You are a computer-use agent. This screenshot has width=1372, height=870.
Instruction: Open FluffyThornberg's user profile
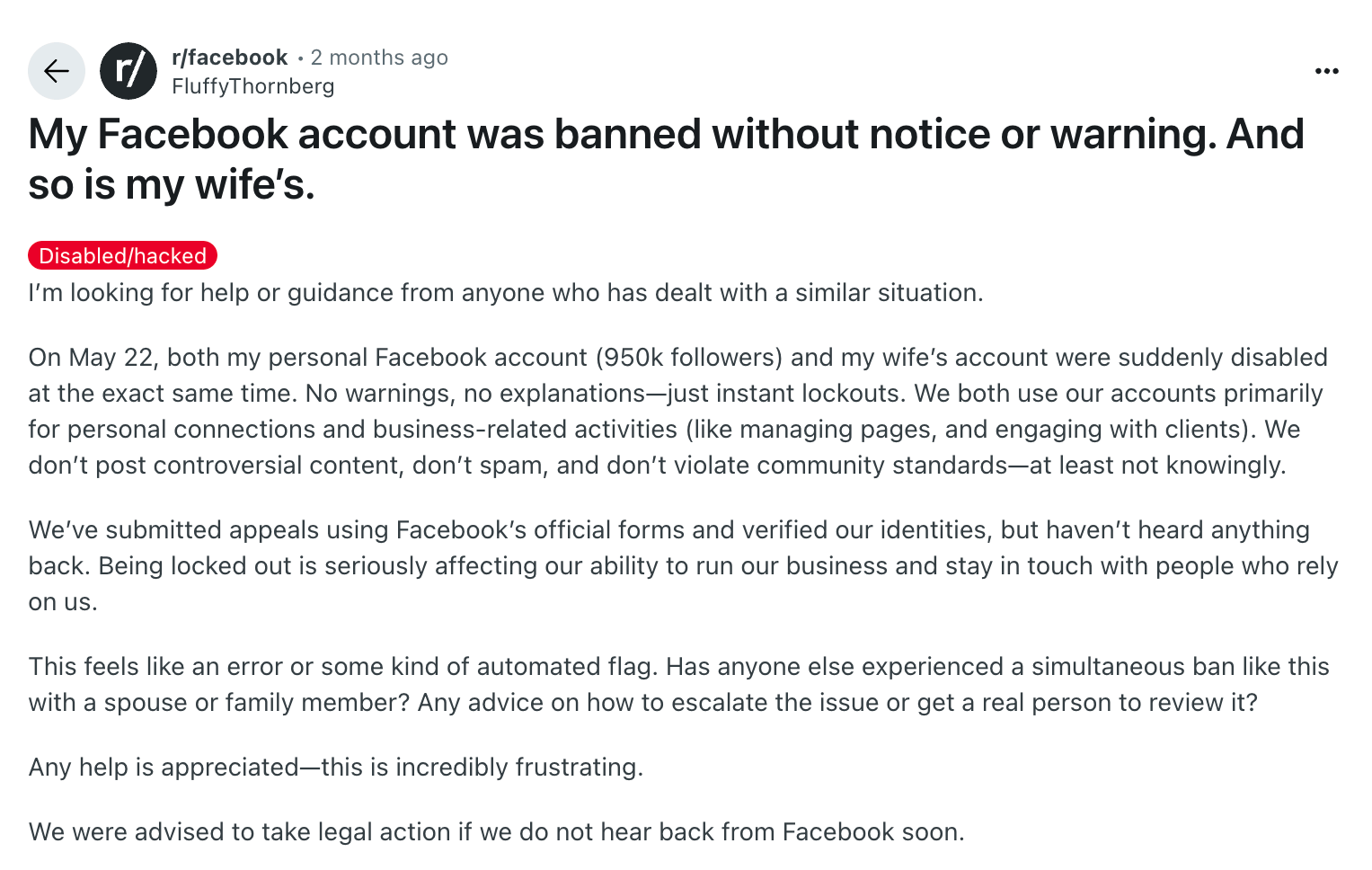pos(253,86)
